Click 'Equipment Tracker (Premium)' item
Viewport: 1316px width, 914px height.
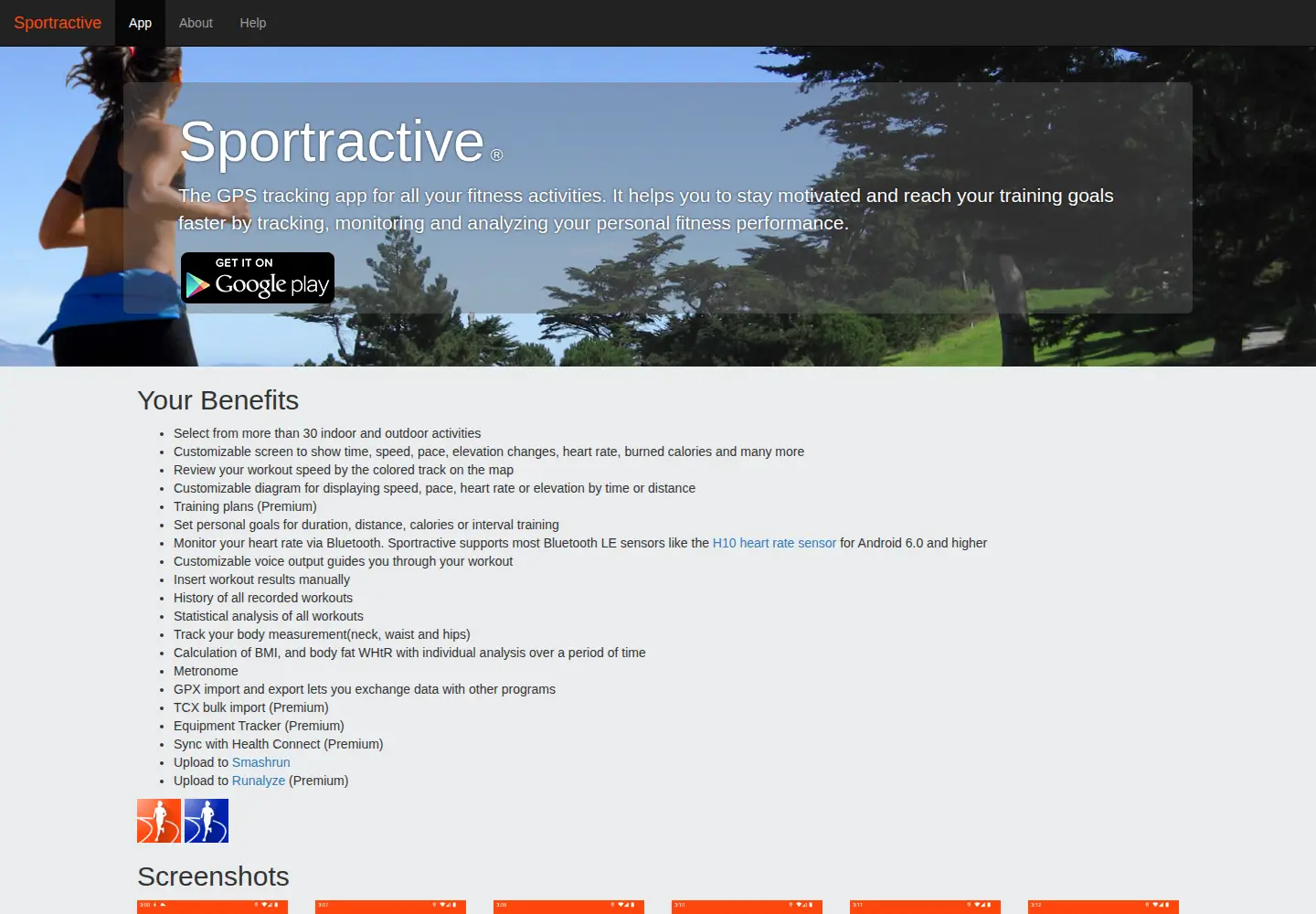(259, 726)
